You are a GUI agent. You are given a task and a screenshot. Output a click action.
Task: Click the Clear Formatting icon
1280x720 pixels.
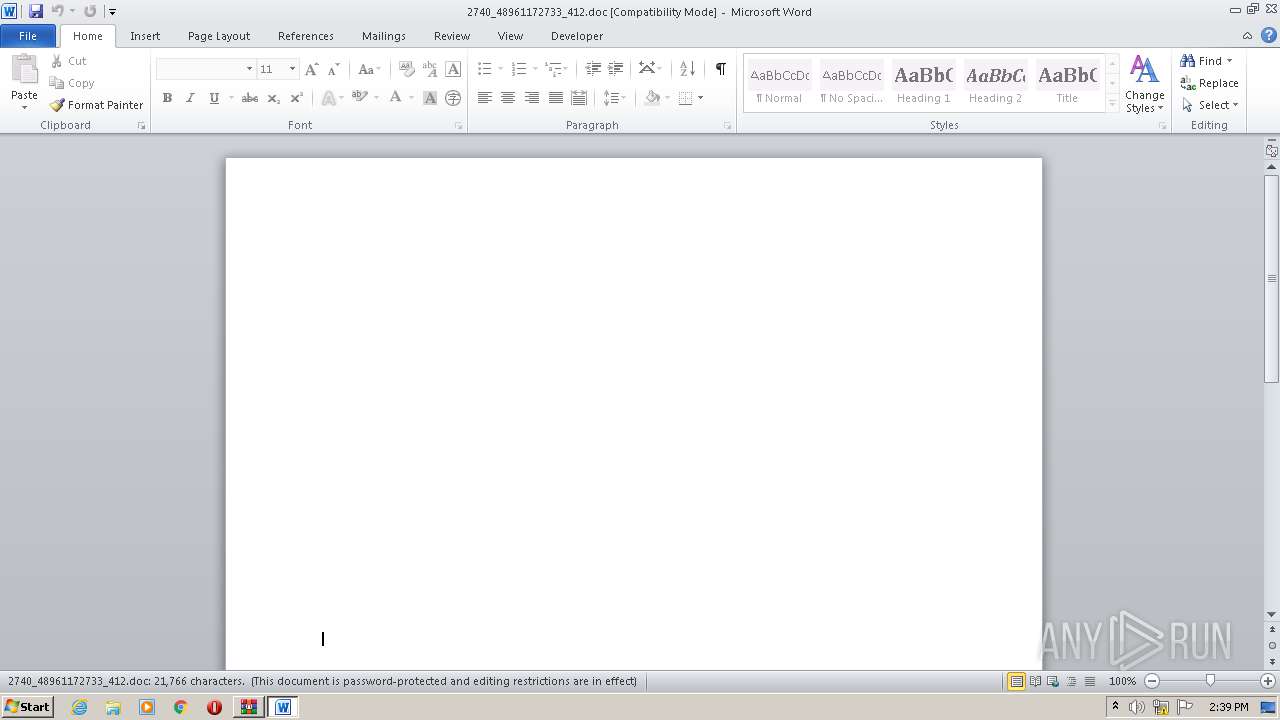point(406,69)
